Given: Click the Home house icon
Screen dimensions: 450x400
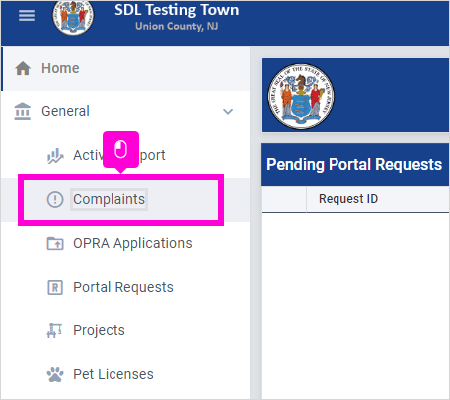Looking at the screenshot, I should coord(23,68).
